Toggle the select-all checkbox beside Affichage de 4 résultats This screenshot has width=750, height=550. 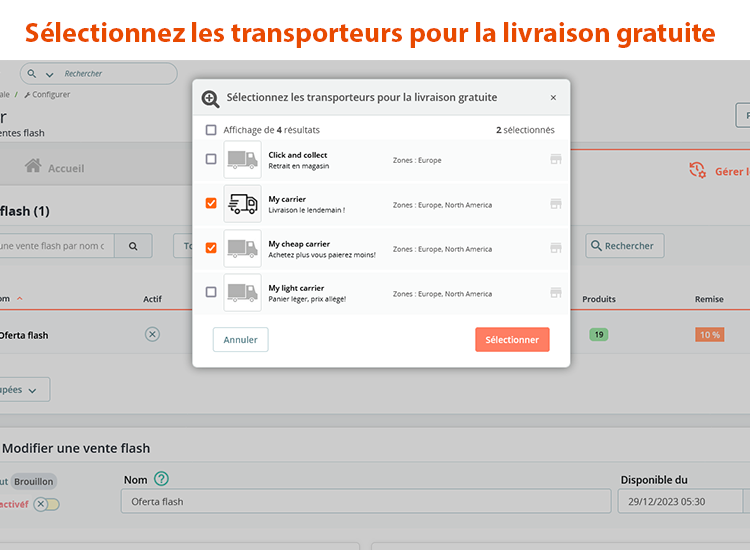pyautogui.click(x=211, y=130)
